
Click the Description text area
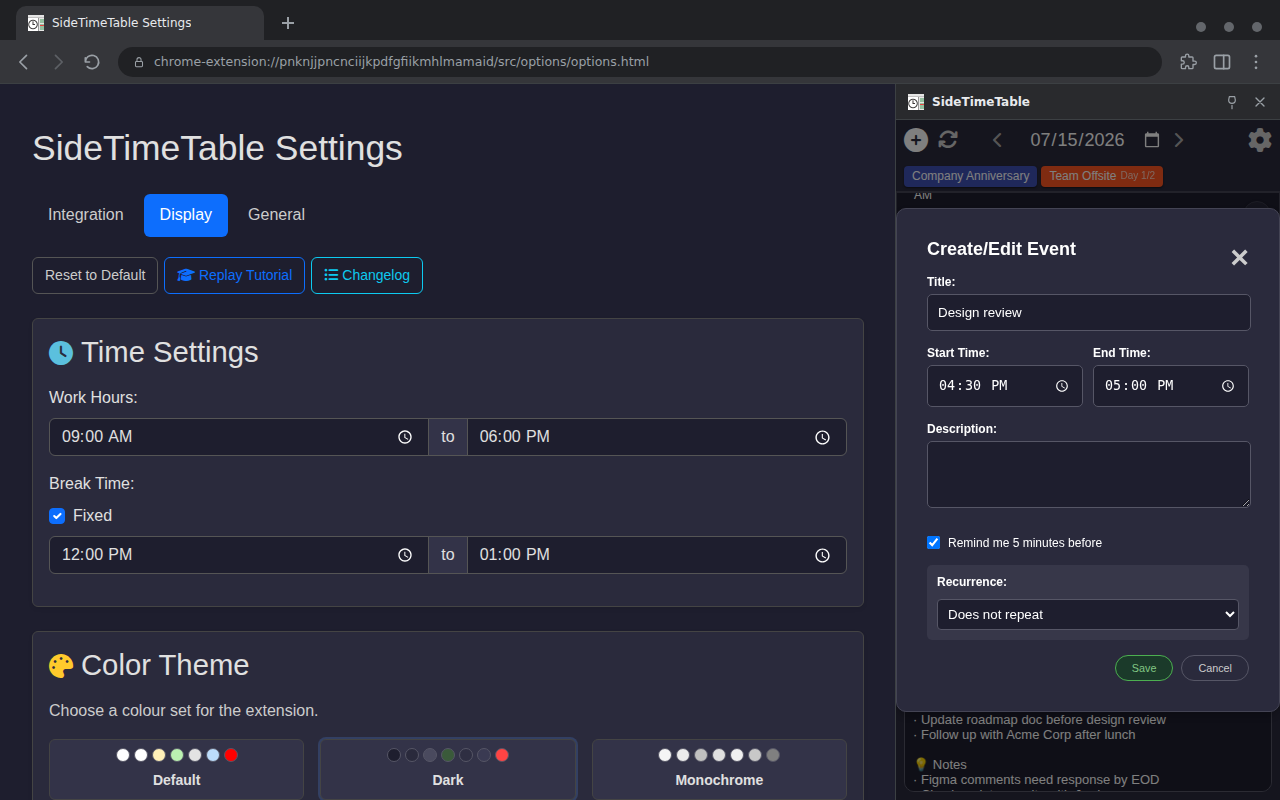tap(1088, 474)
